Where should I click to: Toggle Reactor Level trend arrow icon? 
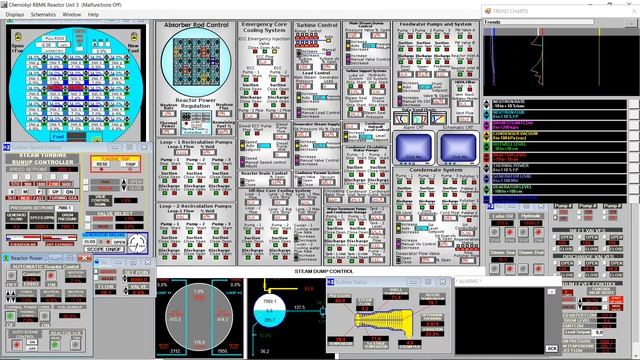[487, 157]
